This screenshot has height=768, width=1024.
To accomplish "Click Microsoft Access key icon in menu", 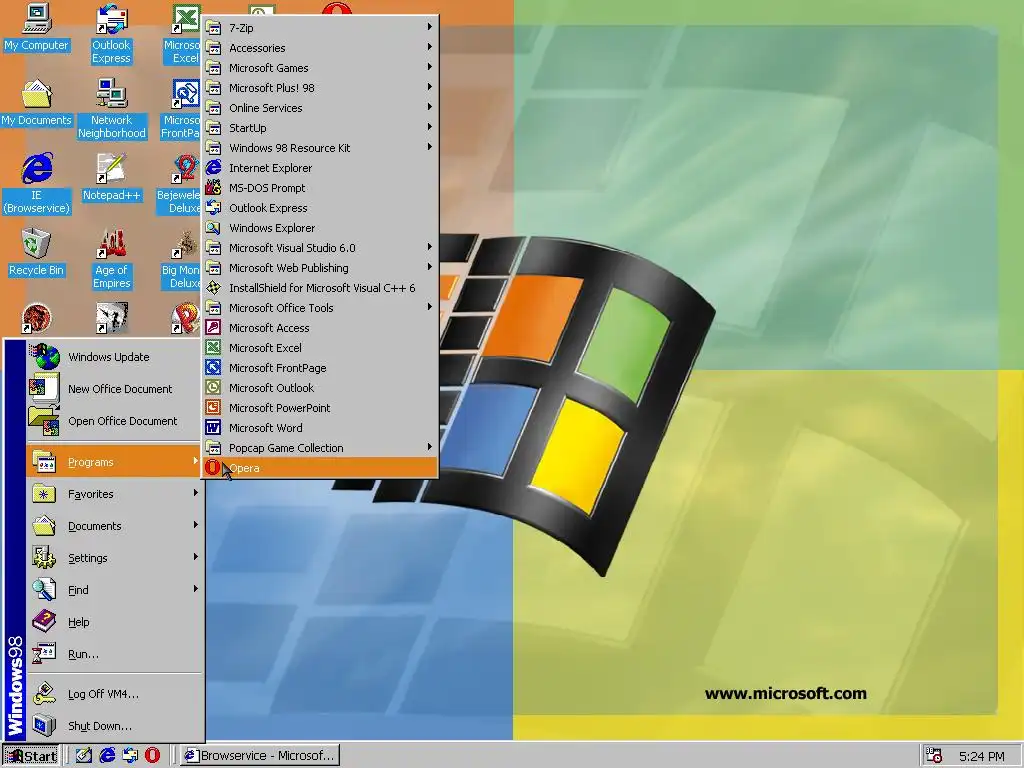I will (213, 328).
